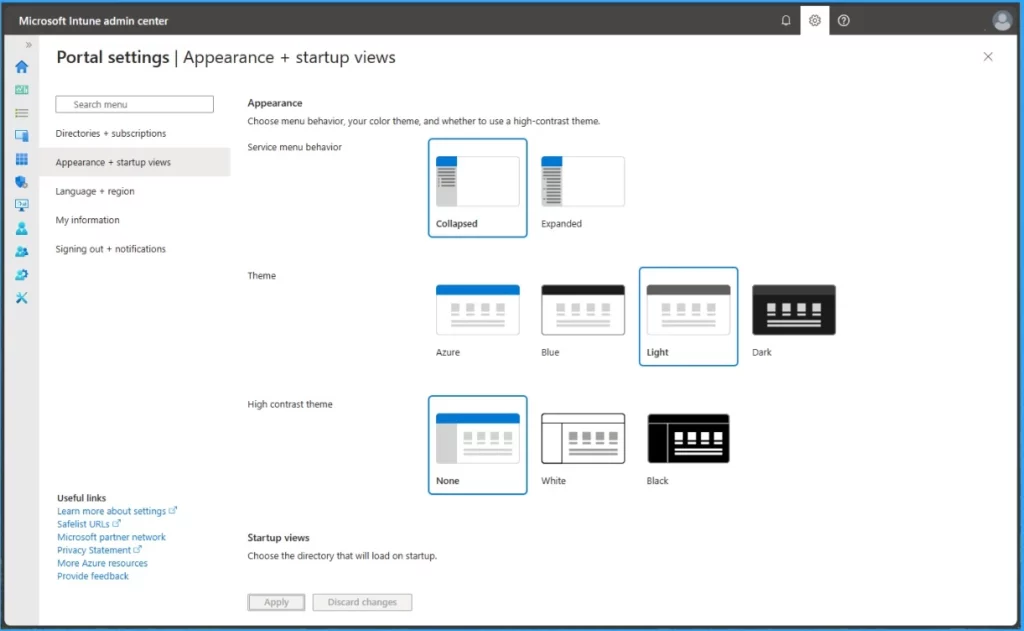The width and height of the screenshot is (1024, 631).
Task: Expand the sidebar with the double chevron
Action: point(28,45)
